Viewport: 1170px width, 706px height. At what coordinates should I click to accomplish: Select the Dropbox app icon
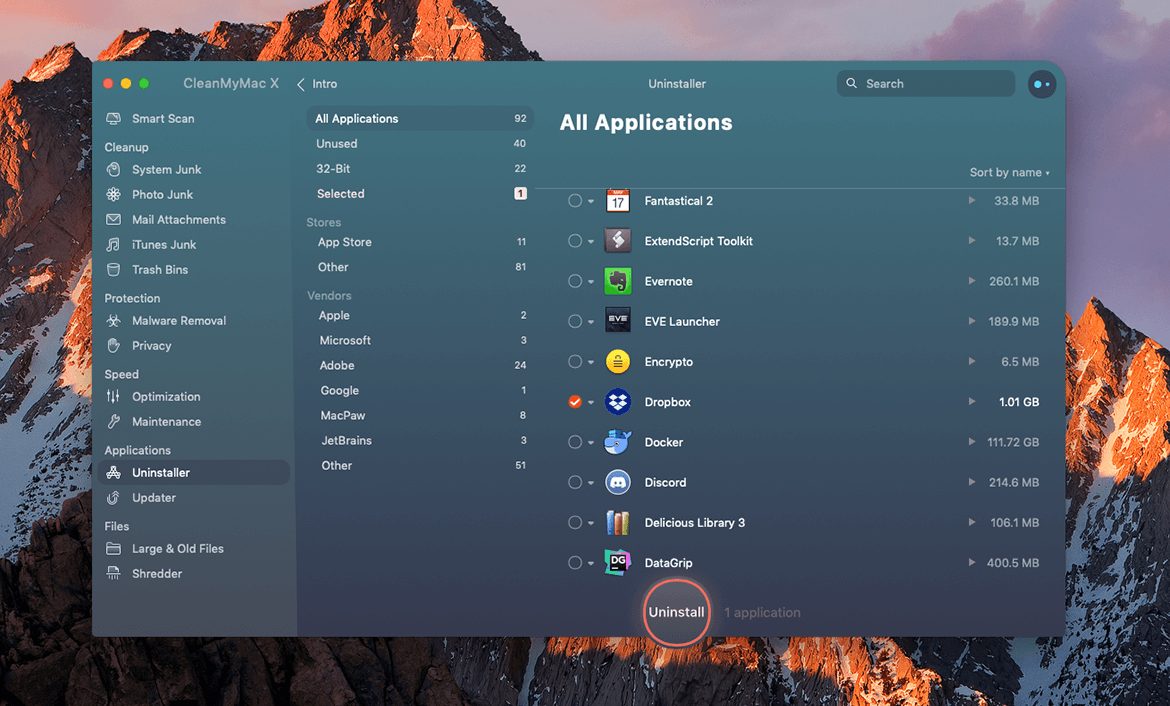pos(618,402)
